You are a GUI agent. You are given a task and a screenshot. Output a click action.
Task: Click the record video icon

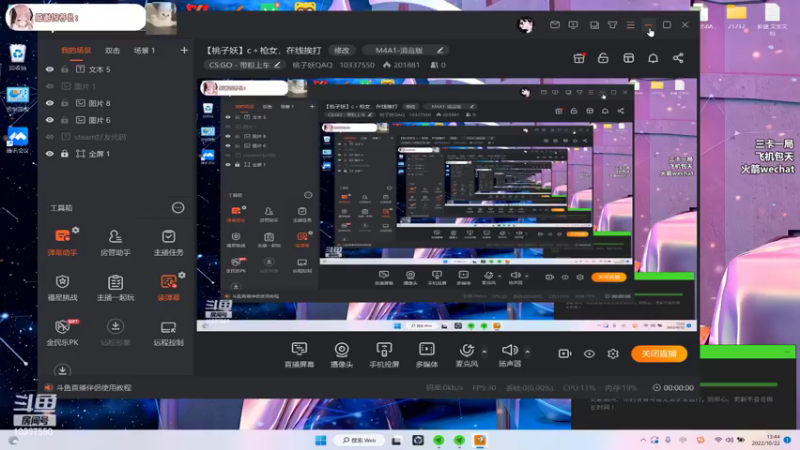tap(565, 354)
